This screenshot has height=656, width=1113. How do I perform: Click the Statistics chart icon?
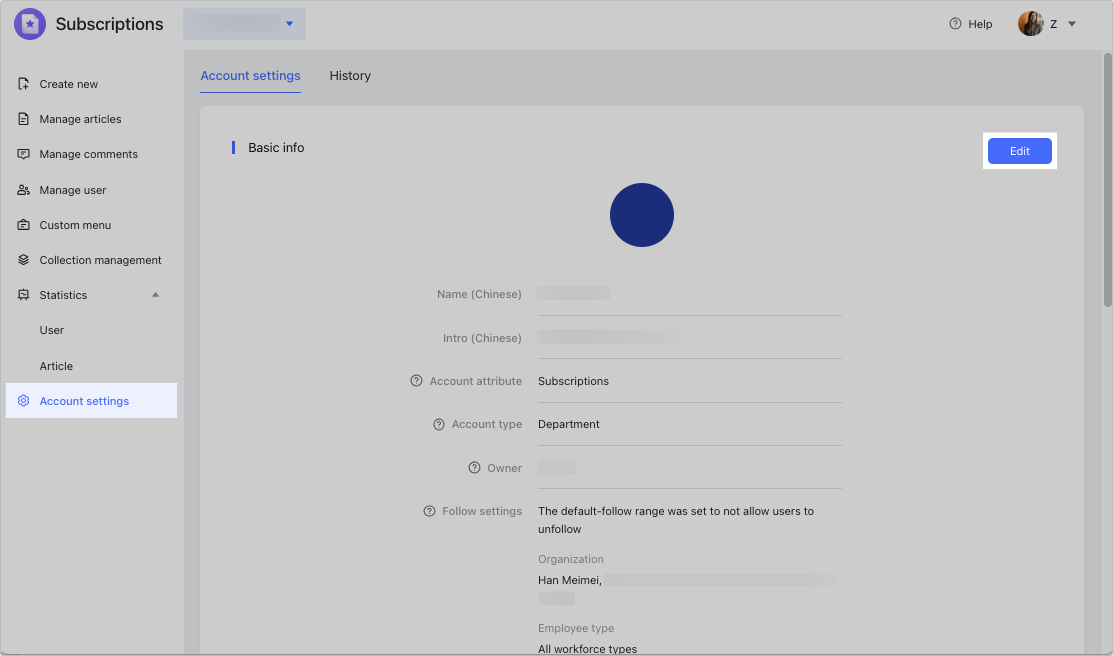[x=23, y=295]
